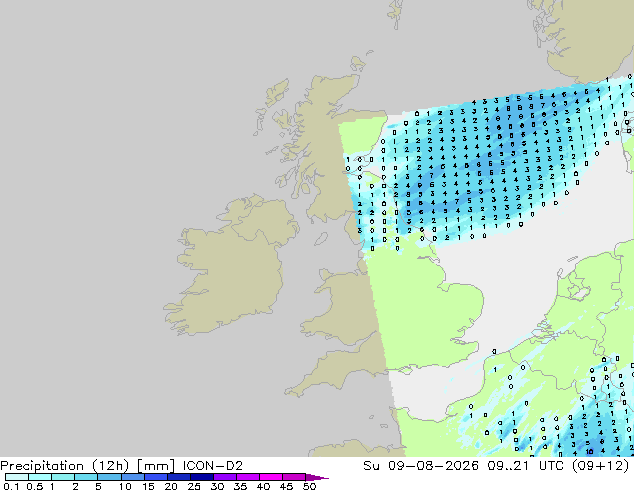This screenshot has width=634, height=490.
Task: Click the 'ICON-D2' model name text
Action: pyautogui.click(x=213, y=466)
